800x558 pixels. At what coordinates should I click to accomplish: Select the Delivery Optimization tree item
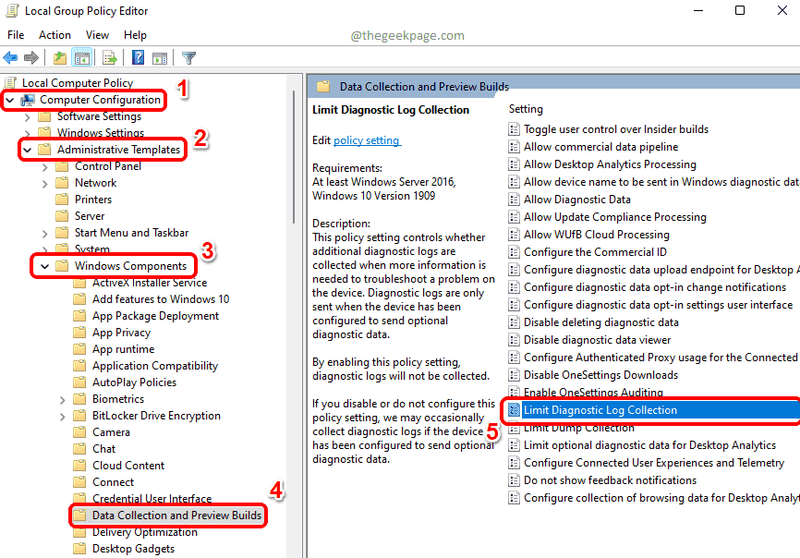coord(144,532)
